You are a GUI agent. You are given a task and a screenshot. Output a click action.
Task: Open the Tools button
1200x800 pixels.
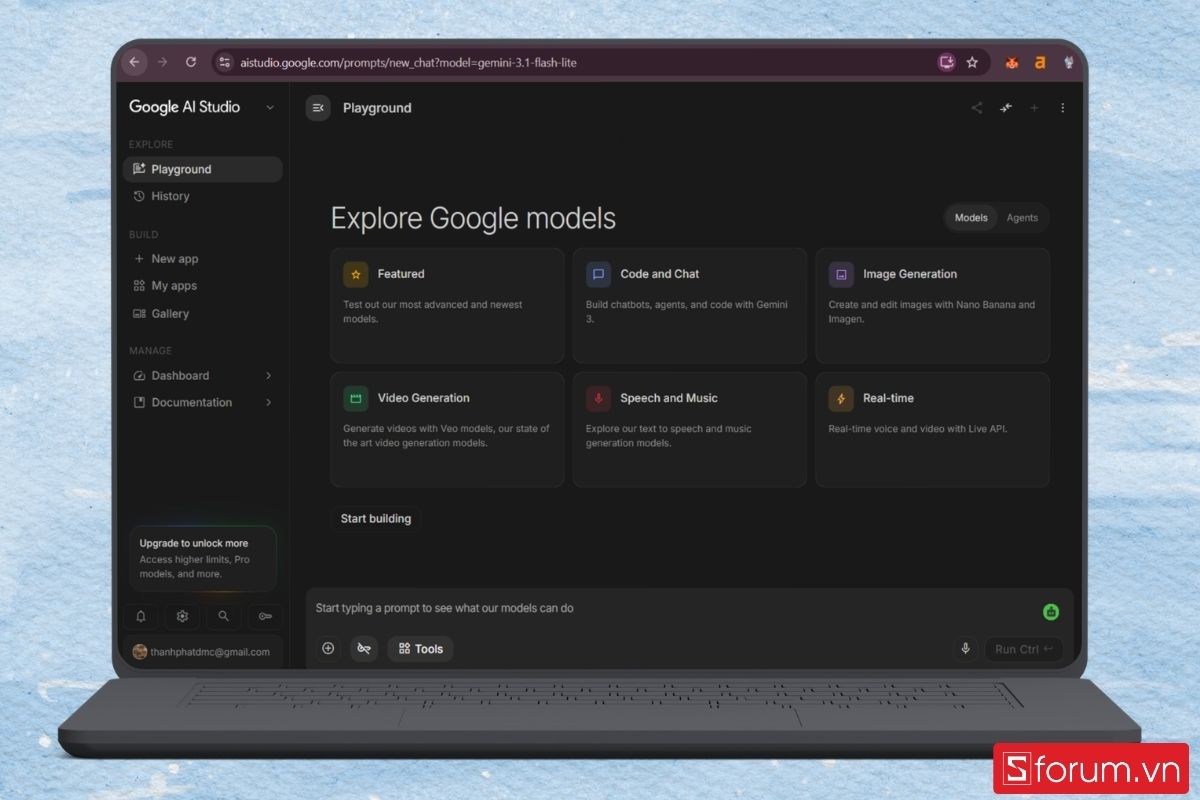[420, 649]
